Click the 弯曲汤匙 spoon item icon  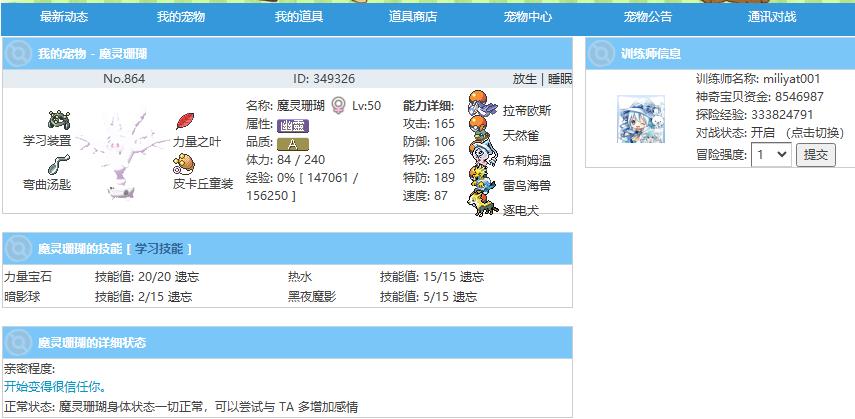pos(59,164)
